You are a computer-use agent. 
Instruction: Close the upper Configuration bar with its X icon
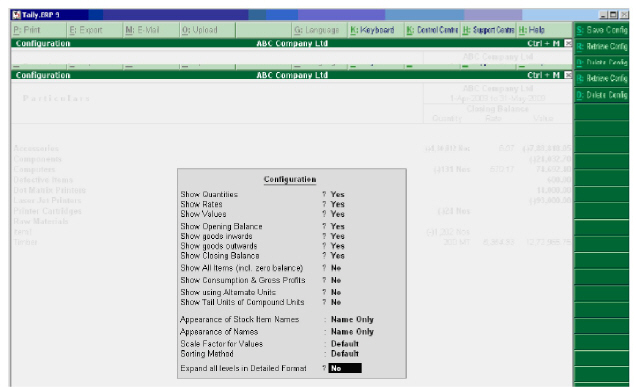(x=568, y=43)
